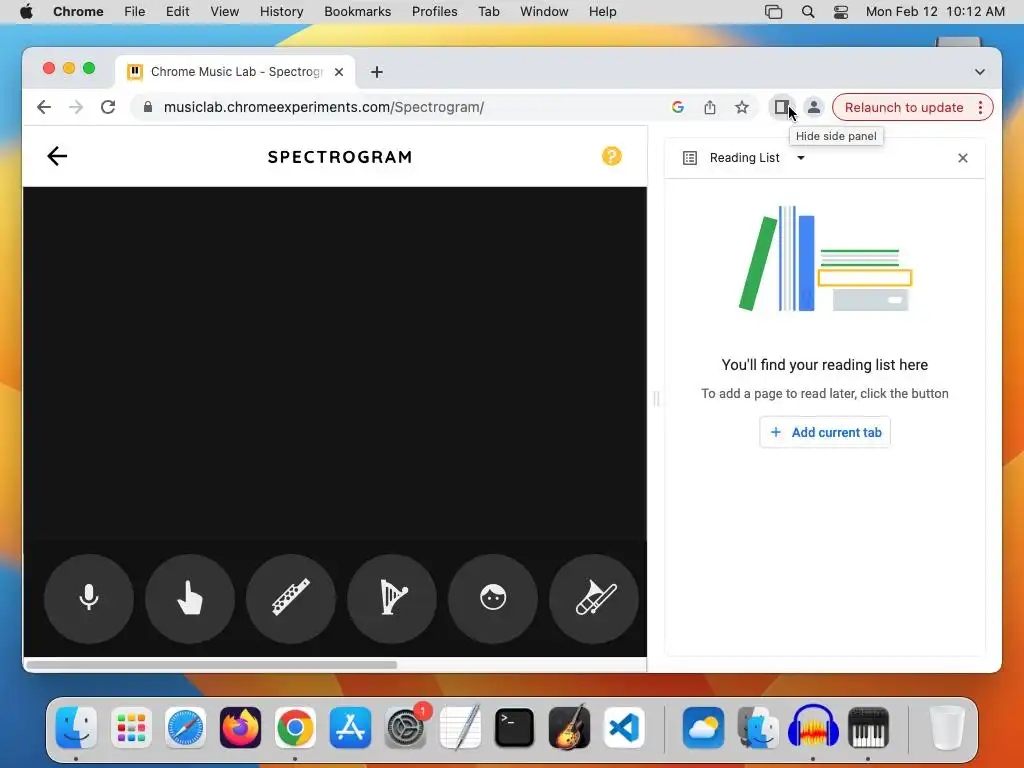
Task: Open the History menu
Action: pyautogui.click(x=281, y=12)
